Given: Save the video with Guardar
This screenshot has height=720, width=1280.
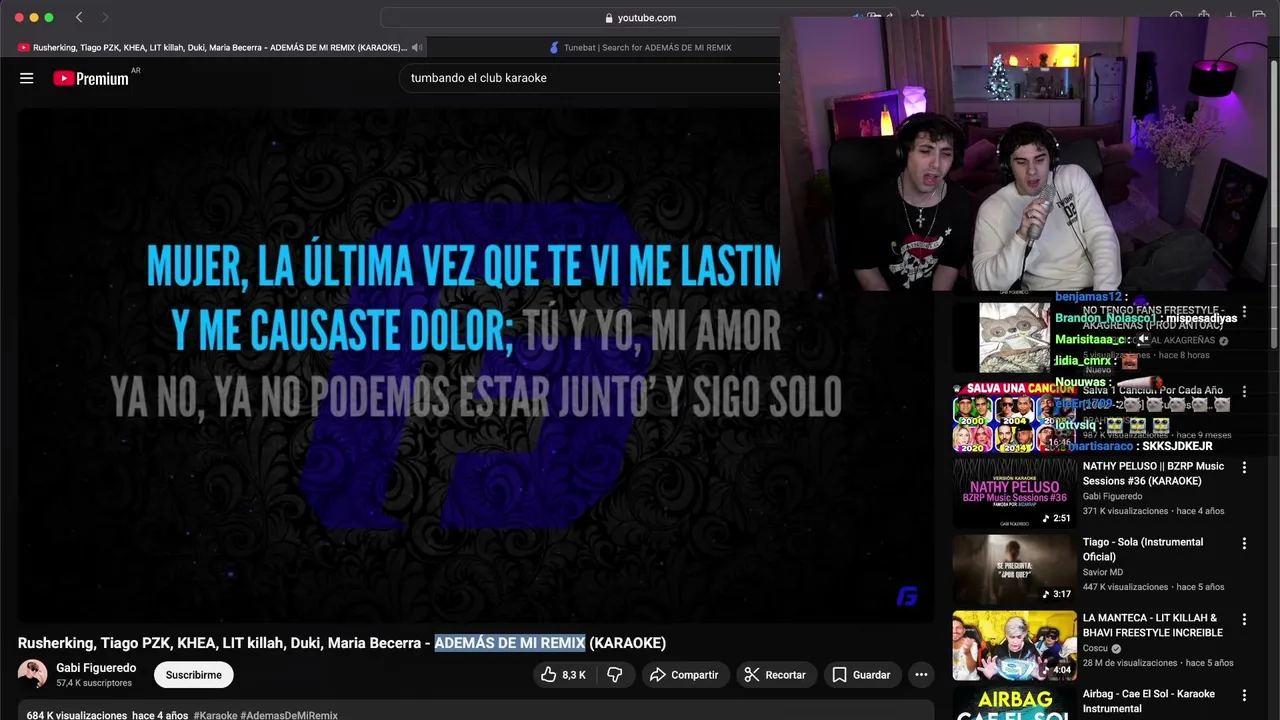Looking at the screenshot, I should click(x=861, y=675).
